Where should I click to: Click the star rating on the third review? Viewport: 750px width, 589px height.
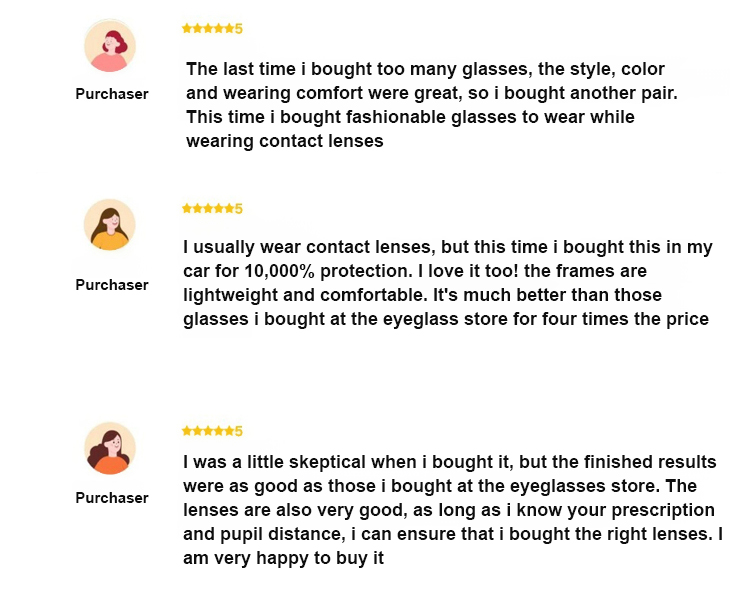pos(208,431)
